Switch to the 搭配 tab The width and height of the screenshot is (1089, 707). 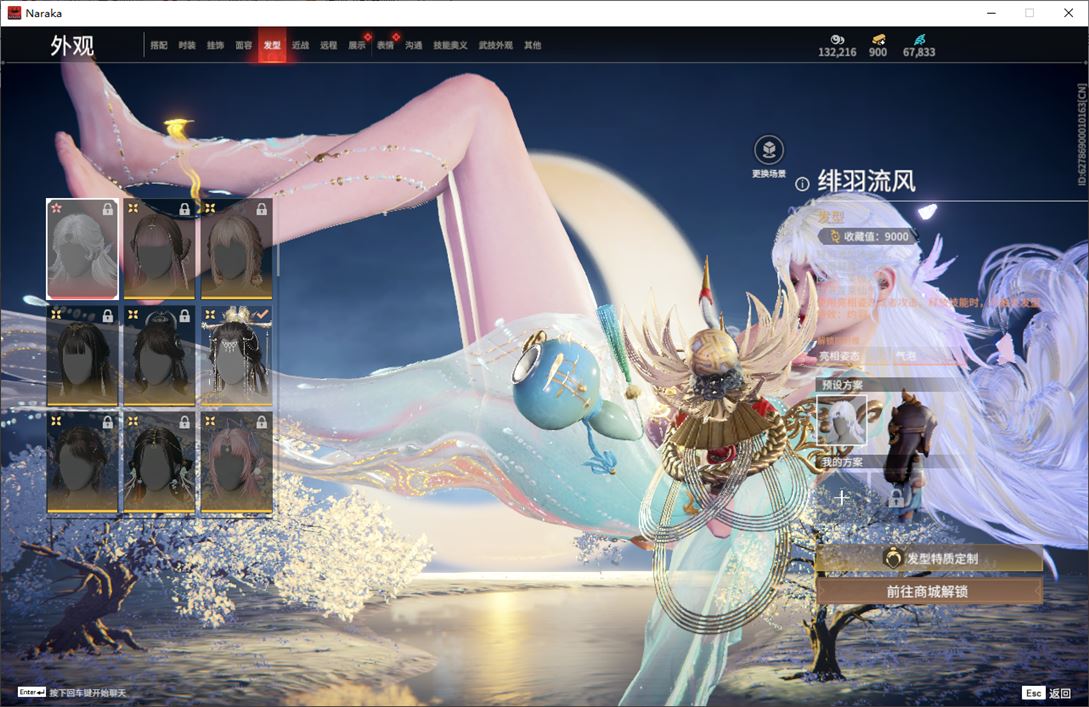click(x=159, y=45)
